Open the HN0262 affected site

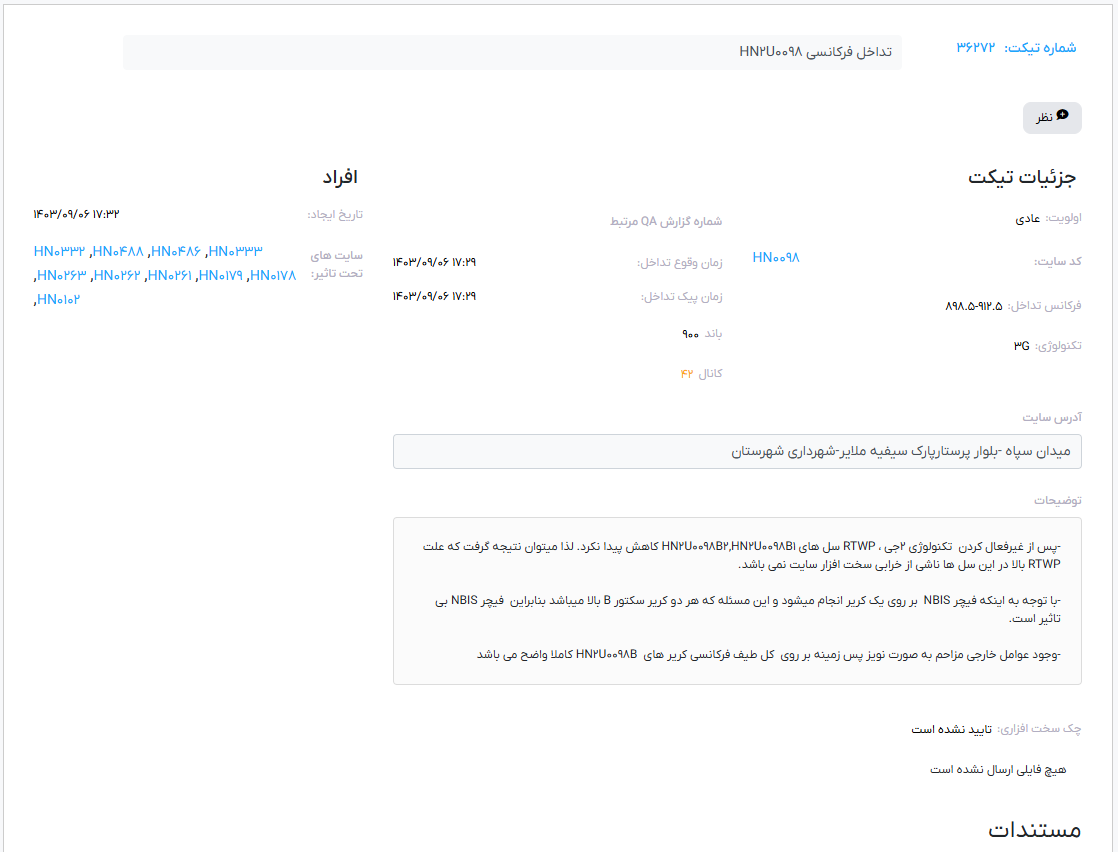(x=117, y=275)
